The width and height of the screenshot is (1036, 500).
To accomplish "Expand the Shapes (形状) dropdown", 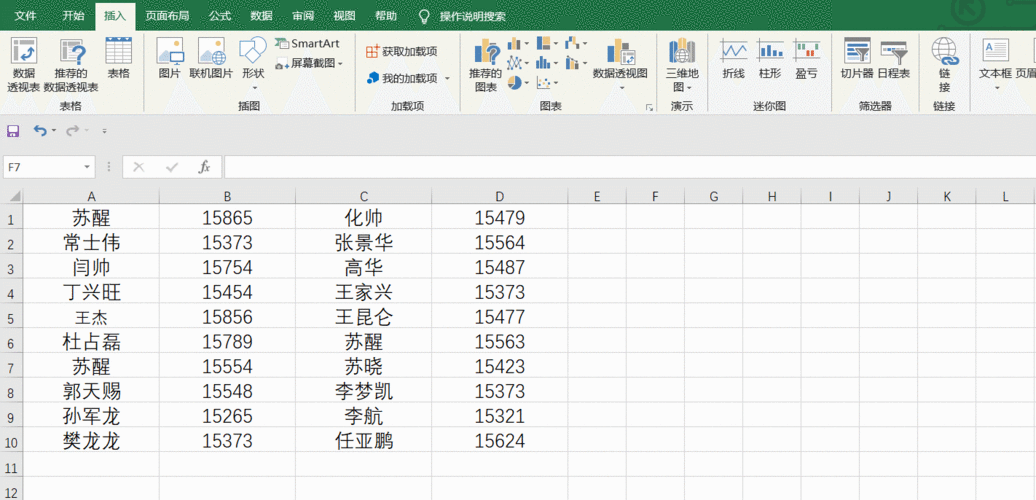I will (x=253, y=58).
